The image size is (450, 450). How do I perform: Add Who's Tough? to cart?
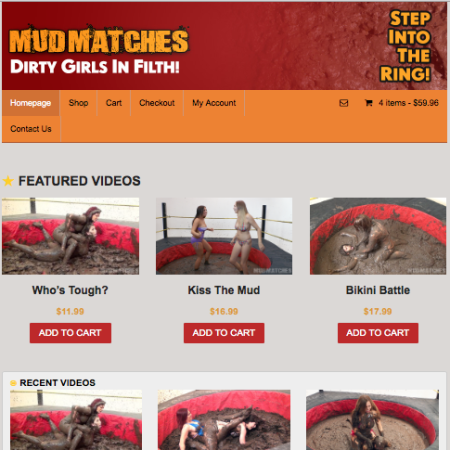[x=70, y=333]
